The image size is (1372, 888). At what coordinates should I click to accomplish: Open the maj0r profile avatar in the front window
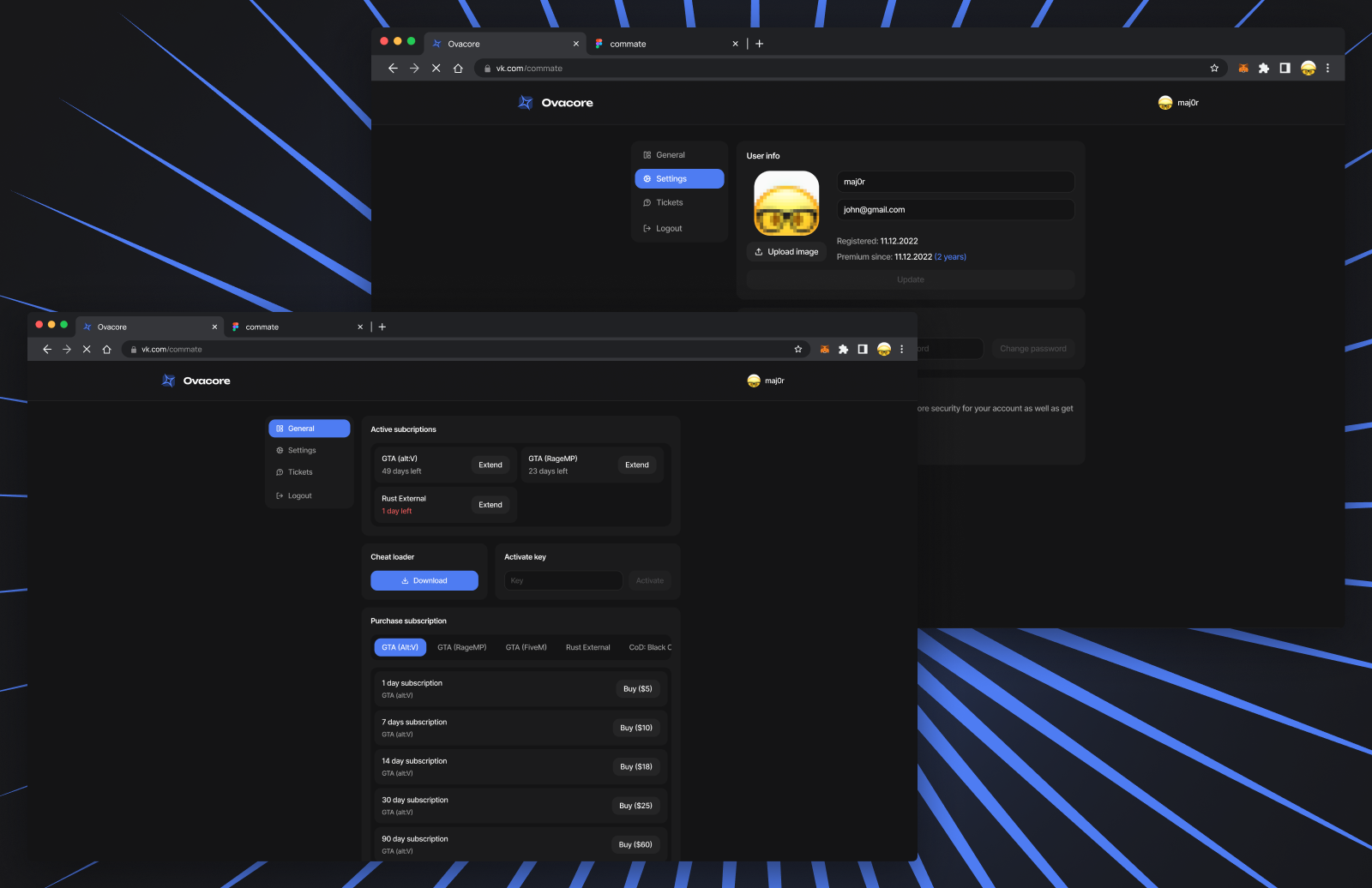(754, 381)
